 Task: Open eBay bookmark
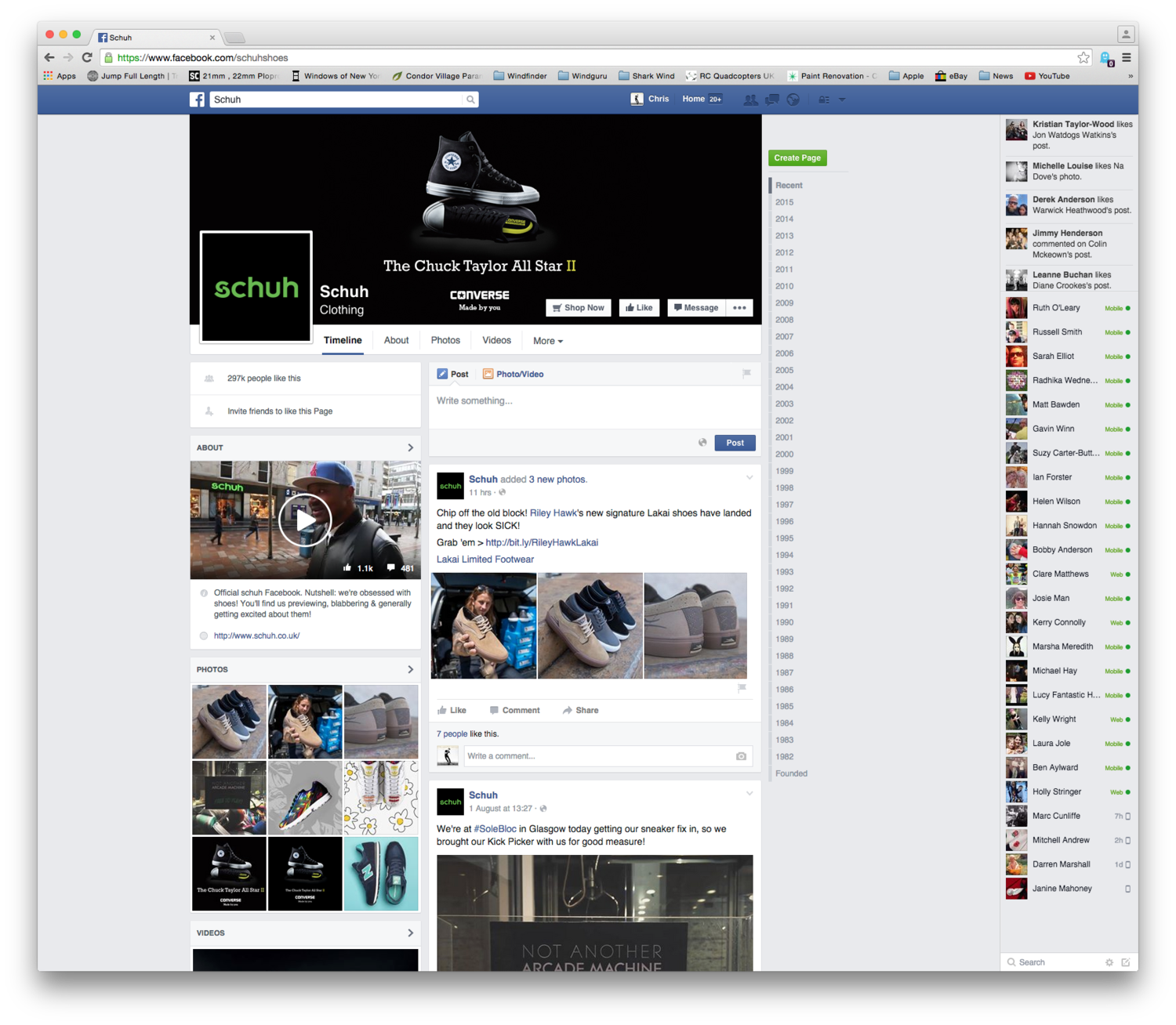[x=951, y=76]
